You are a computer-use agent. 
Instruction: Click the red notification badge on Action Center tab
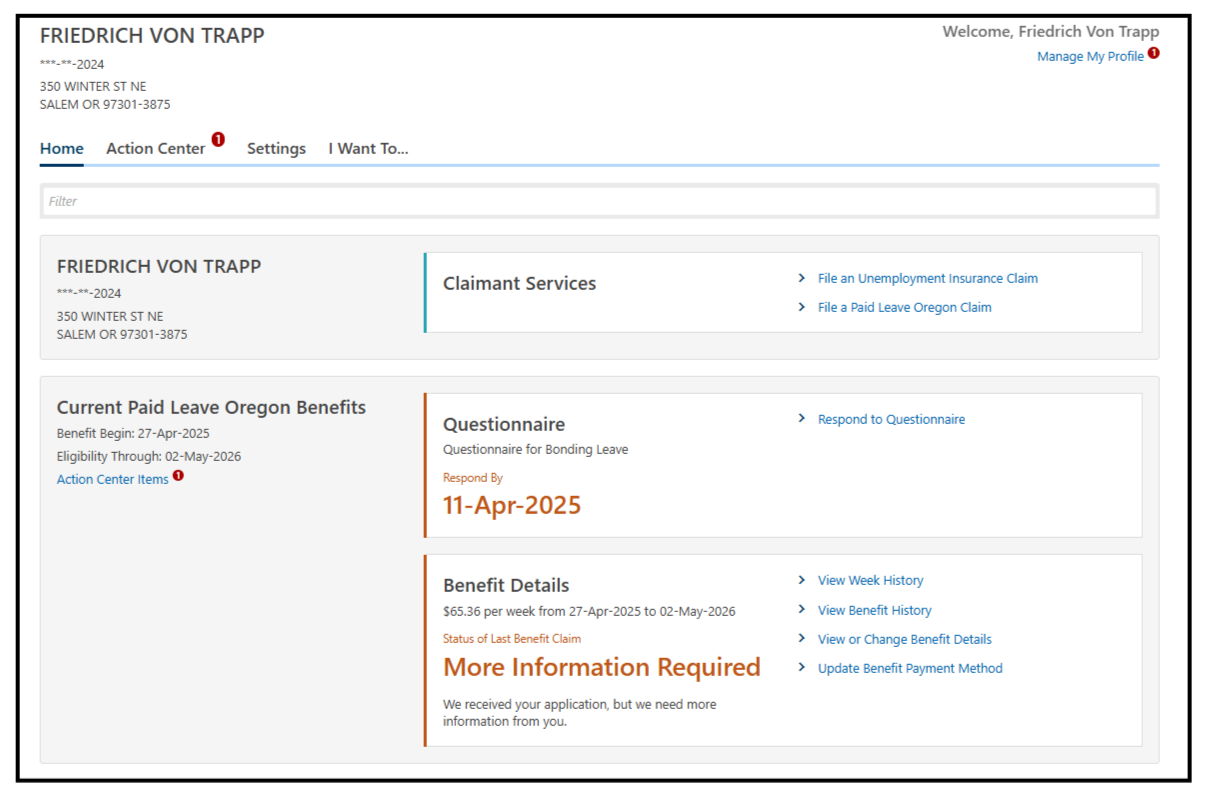click(x=218, y=140)
